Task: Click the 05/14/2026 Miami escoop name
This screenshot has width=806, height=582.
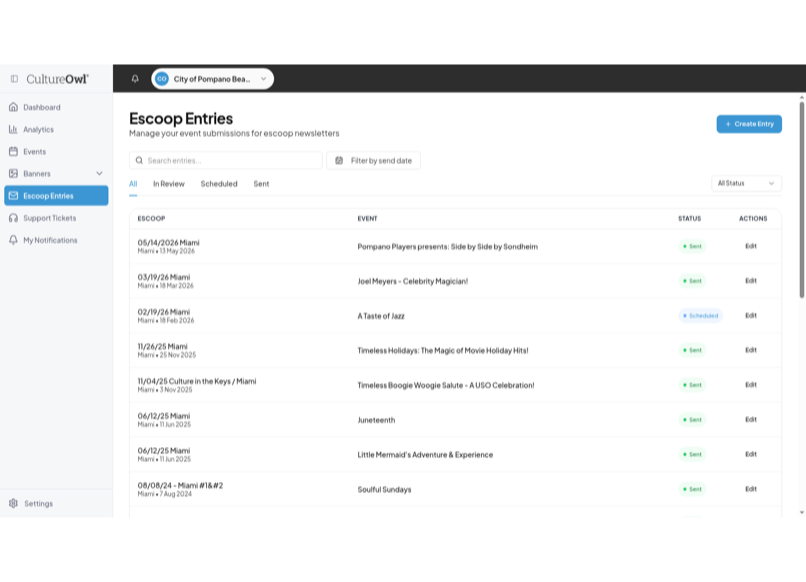Action: pyautogui.click(x=169, y=243)
